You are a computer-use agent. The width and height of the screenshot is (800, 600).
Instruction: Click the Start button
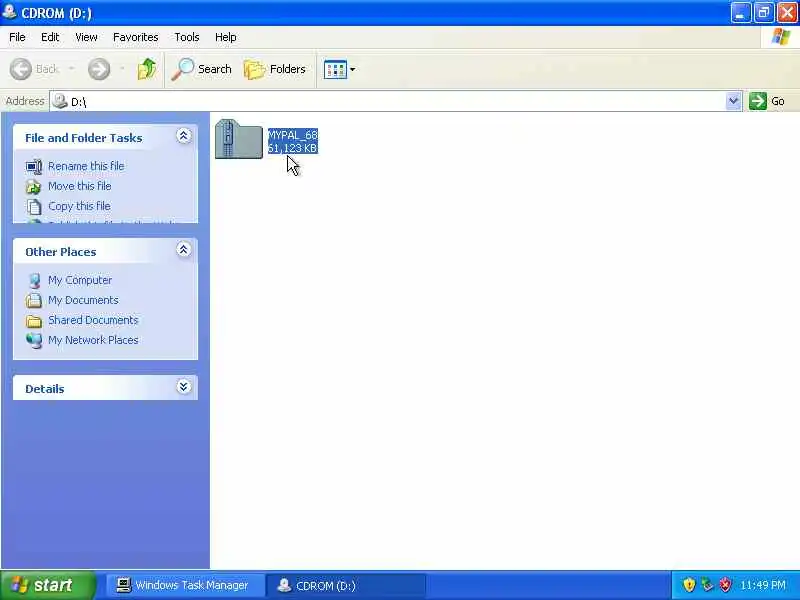[x=48, y=585]
